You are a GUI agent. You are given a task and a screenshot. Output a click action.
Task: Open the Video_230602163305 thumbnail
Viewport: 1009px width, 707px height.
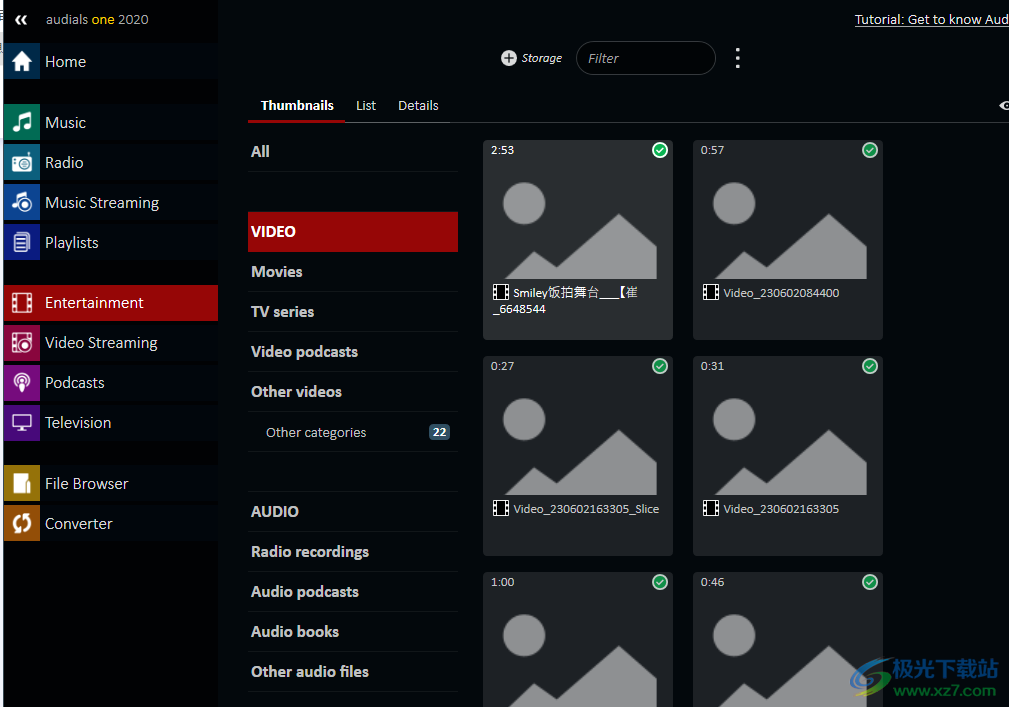pos(788,455)
